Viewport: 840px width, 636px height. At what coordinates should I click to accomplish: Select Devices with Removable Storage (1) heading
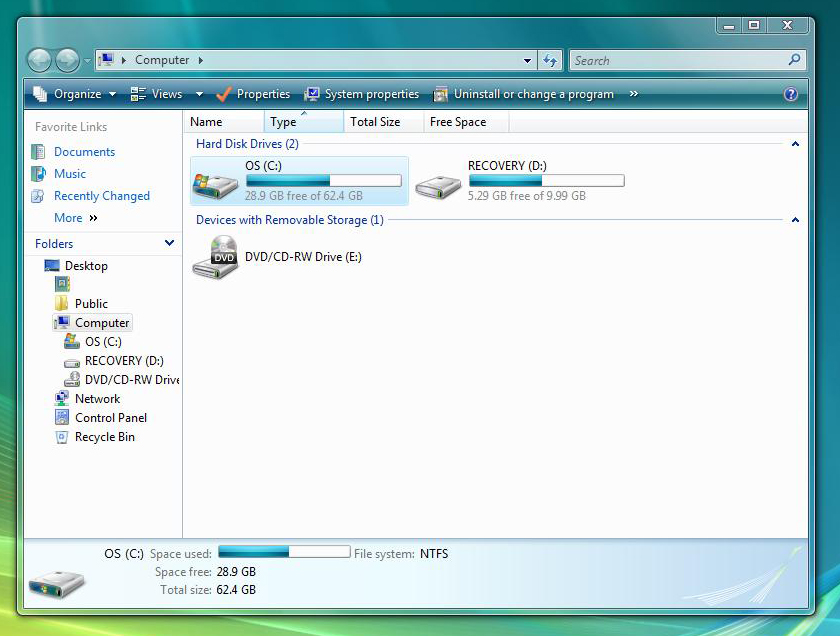(x=289, y=220)
